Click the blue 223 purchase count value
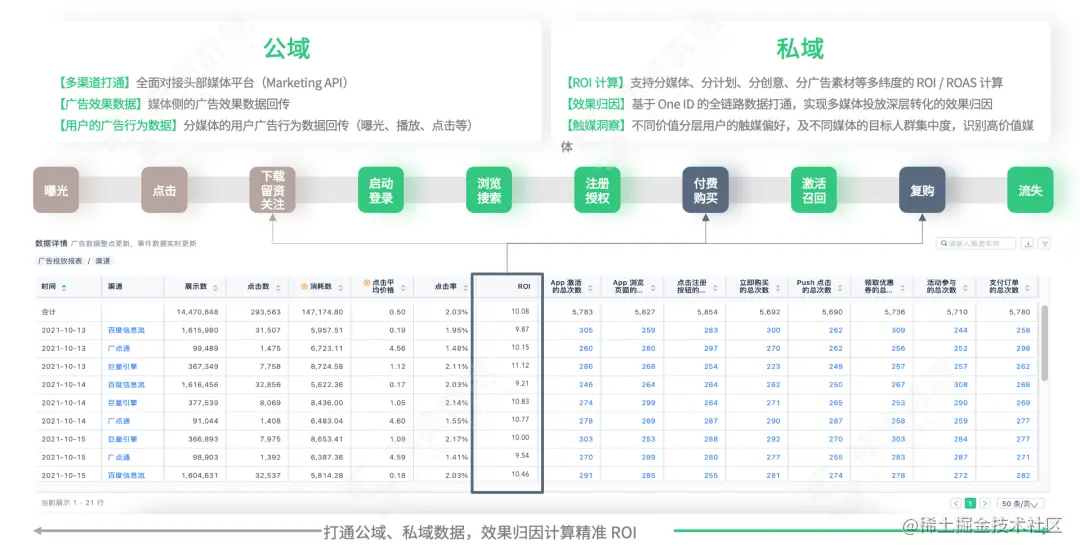1080x553 pixels. coord(773,366)
